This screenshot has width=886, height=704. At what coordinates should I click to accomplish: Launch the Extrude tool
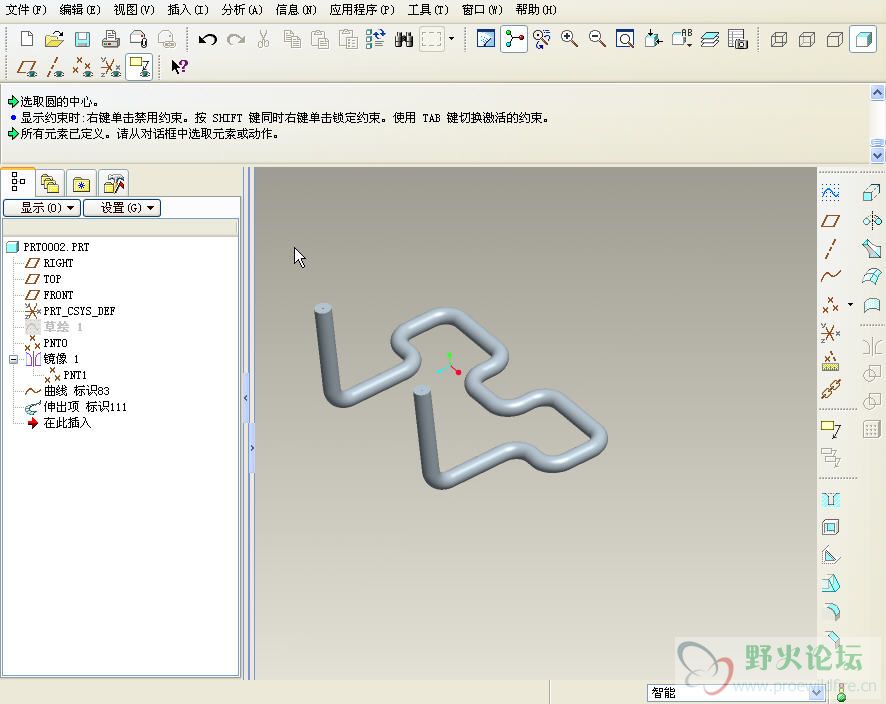point(872,192)
